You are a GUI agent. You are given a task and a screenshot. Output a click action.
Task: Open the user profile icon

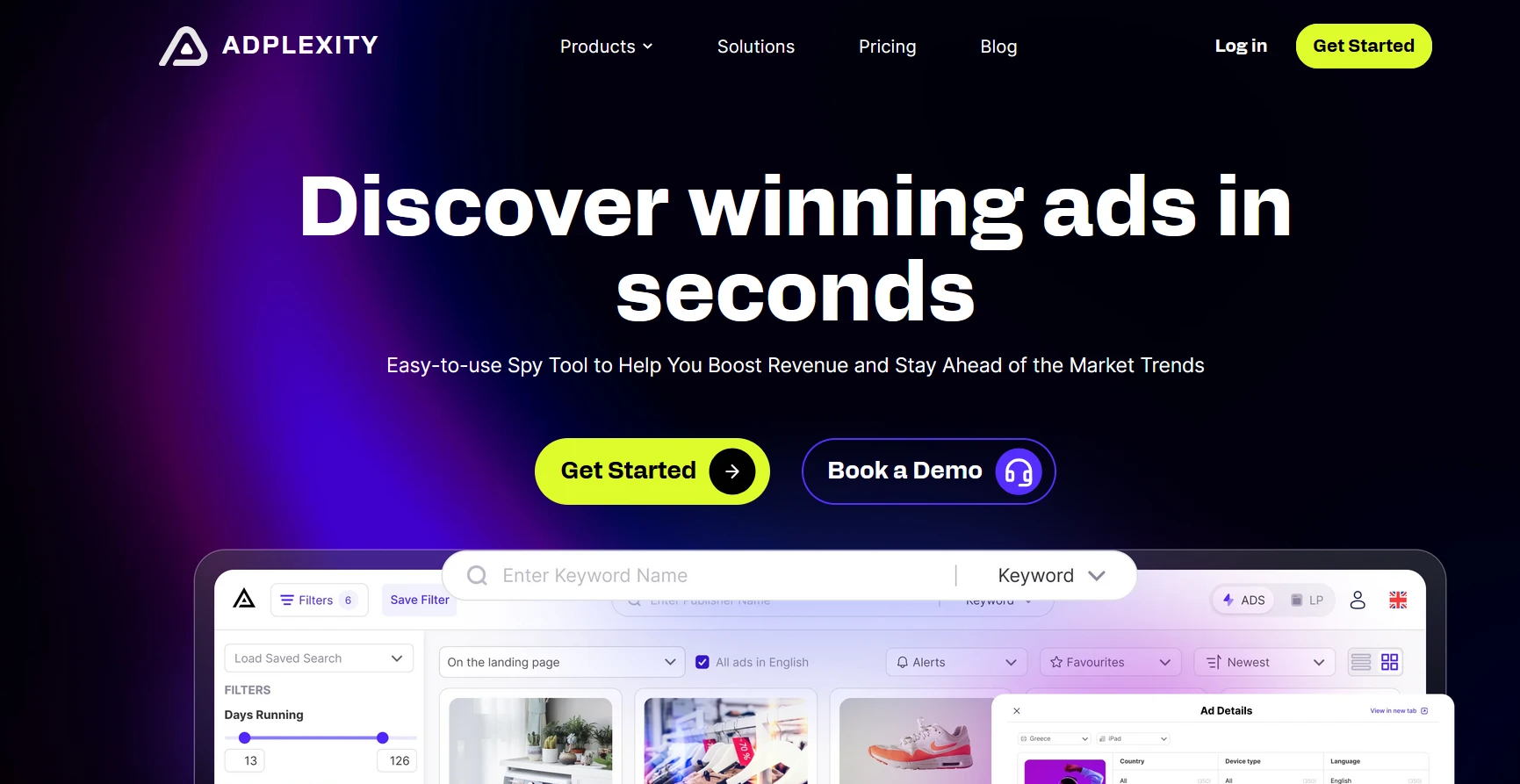point(1358,600)
